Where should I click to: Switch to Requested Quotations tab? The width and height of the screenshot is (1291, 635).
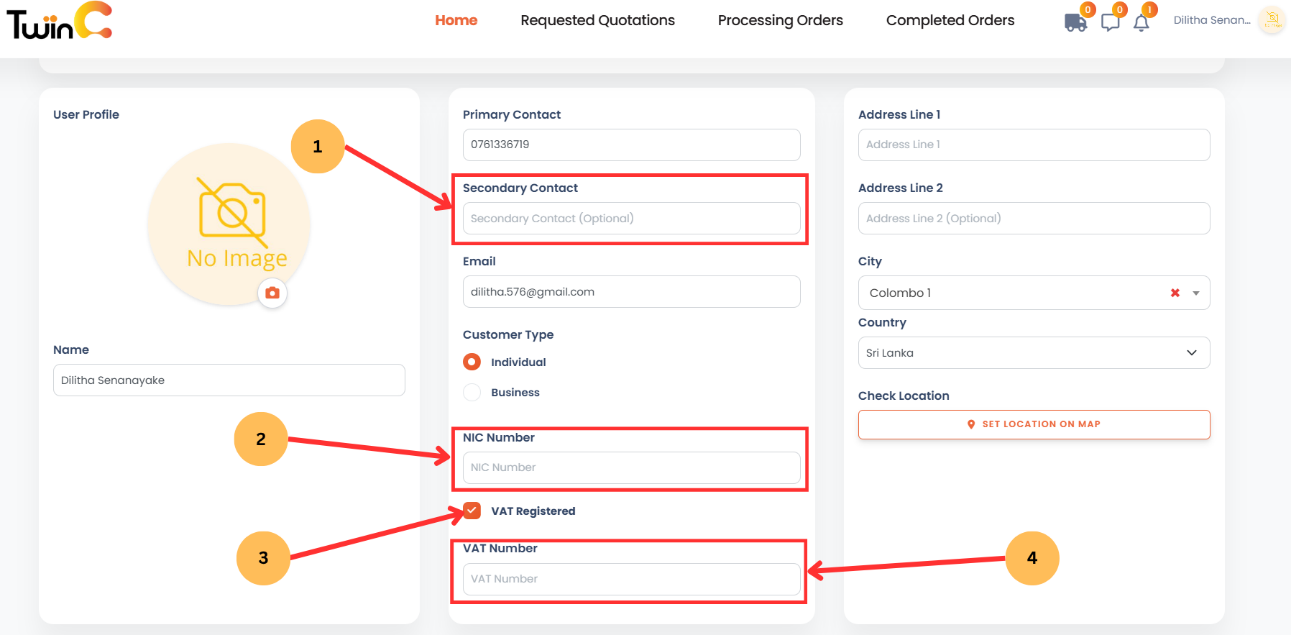[597, 20]
